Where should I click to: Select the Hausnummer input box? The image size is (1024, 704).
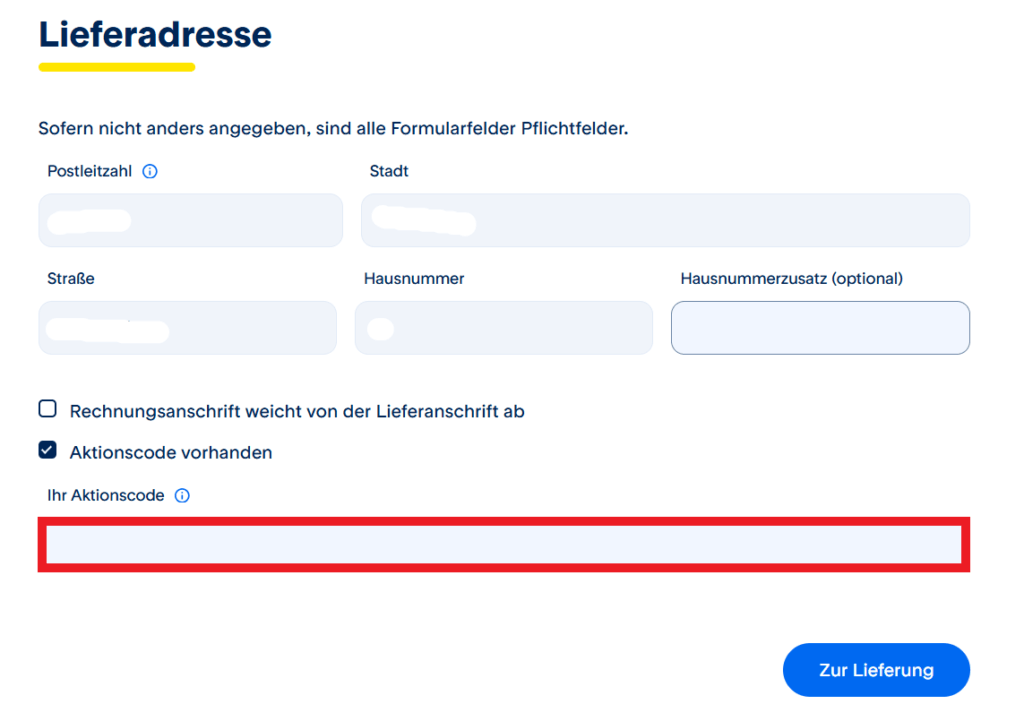503,327
